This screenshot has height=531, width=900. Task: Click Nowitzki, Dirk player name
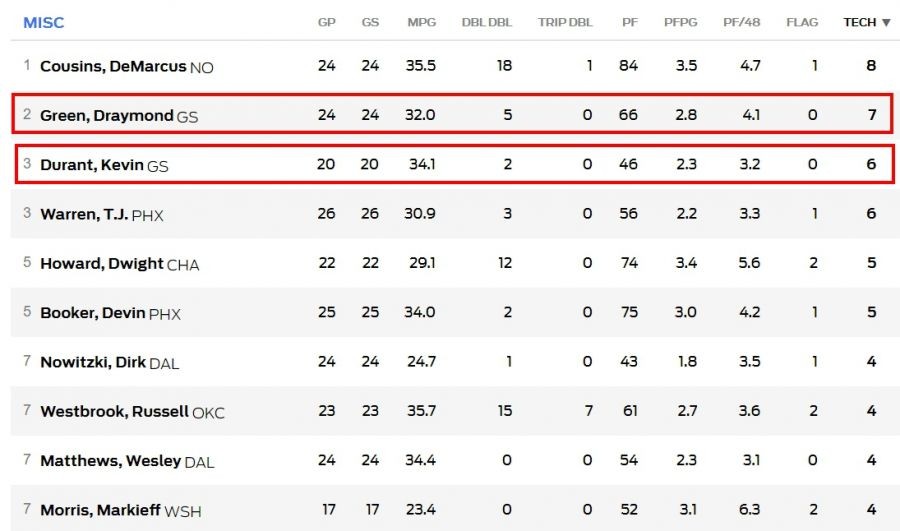[93, 362]
